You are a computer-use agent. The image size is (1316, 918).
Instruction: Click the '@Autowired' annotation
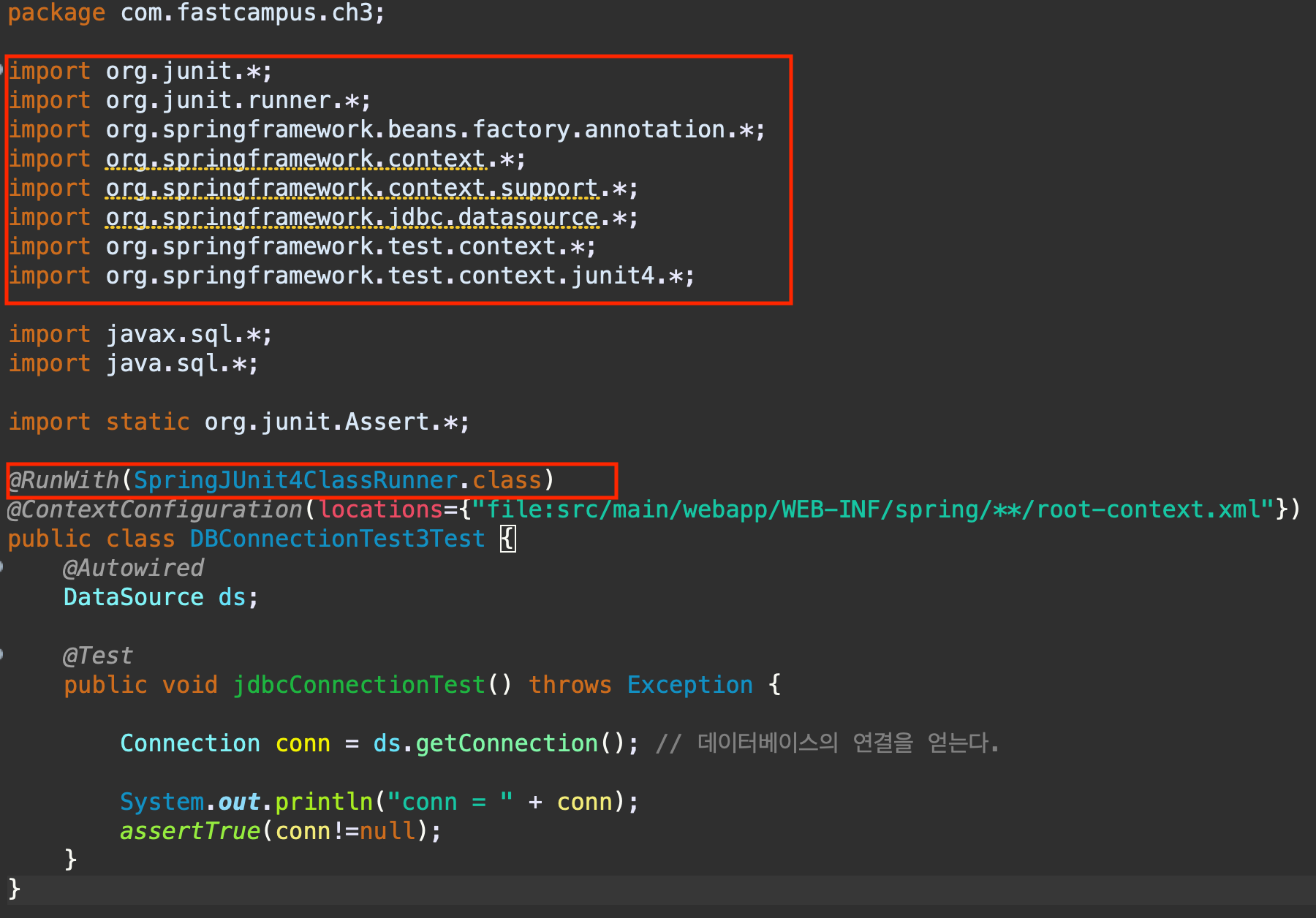tap(134, 569)
